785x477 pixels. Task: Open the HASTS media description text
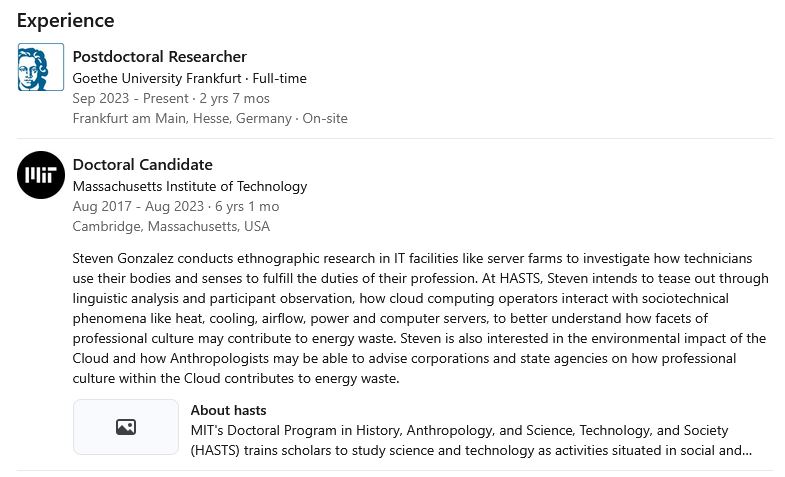(470, 440)
